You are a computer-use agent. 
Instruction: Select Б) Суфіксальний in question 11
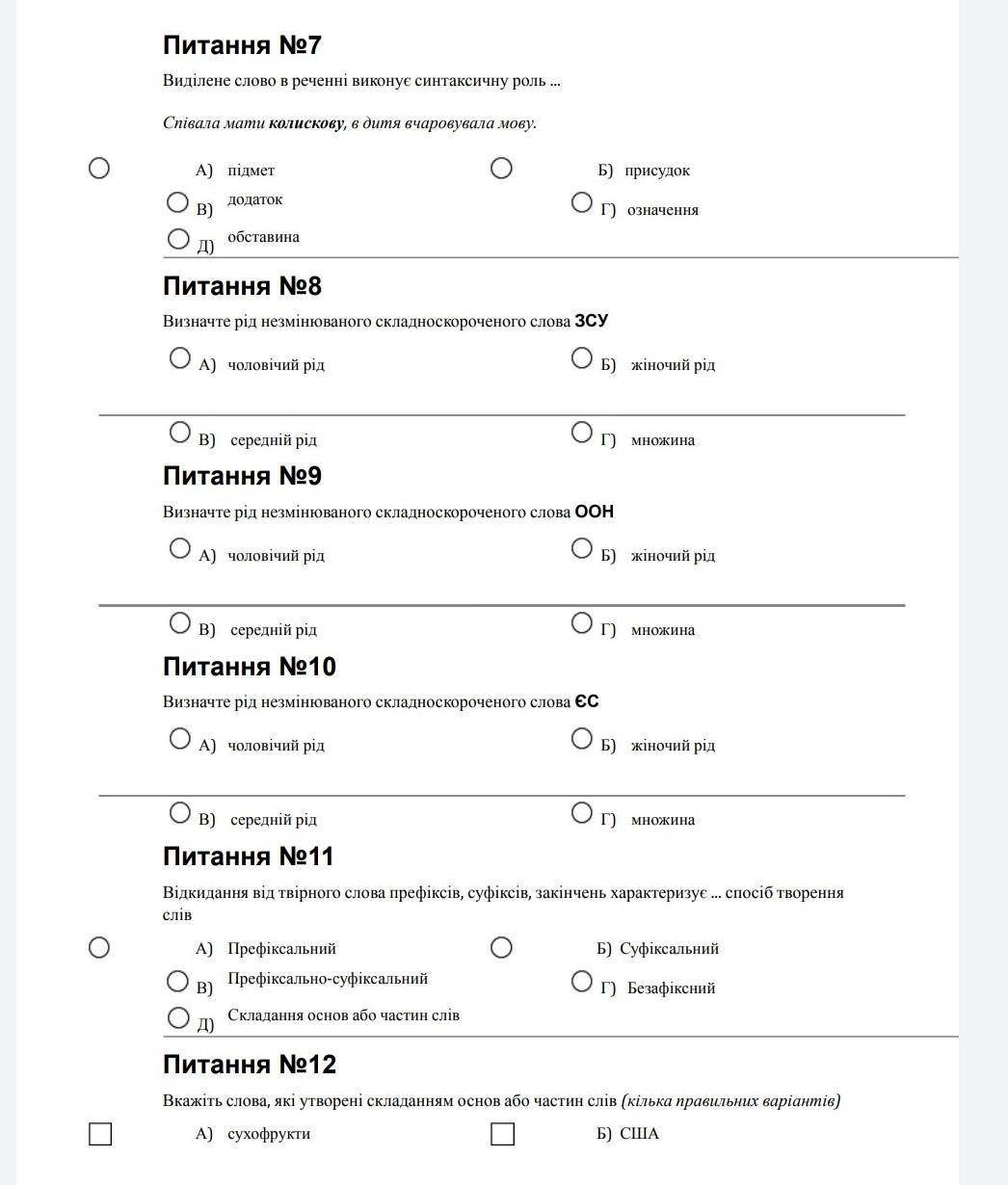click(x=501, y=948)
